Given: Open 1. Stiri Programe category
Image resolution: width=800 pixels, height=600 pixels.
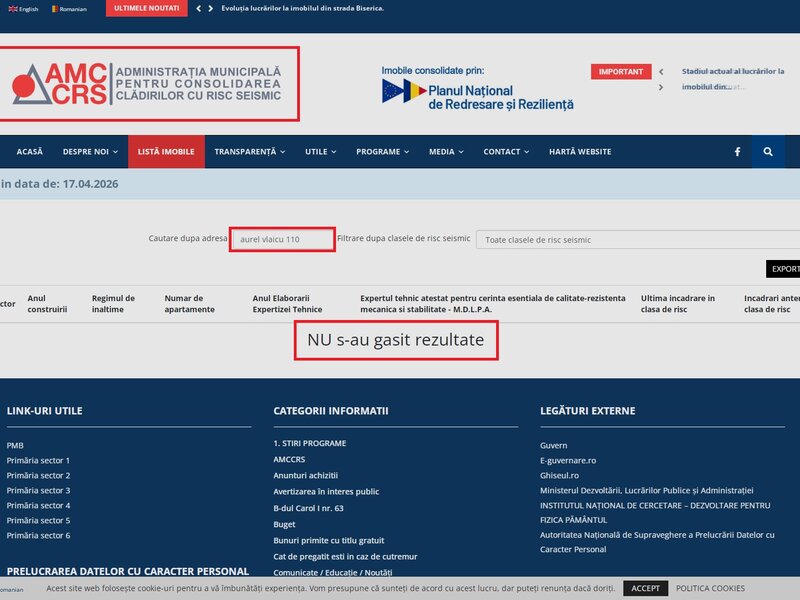Looking at the screenshot, I should pos(310,443).
